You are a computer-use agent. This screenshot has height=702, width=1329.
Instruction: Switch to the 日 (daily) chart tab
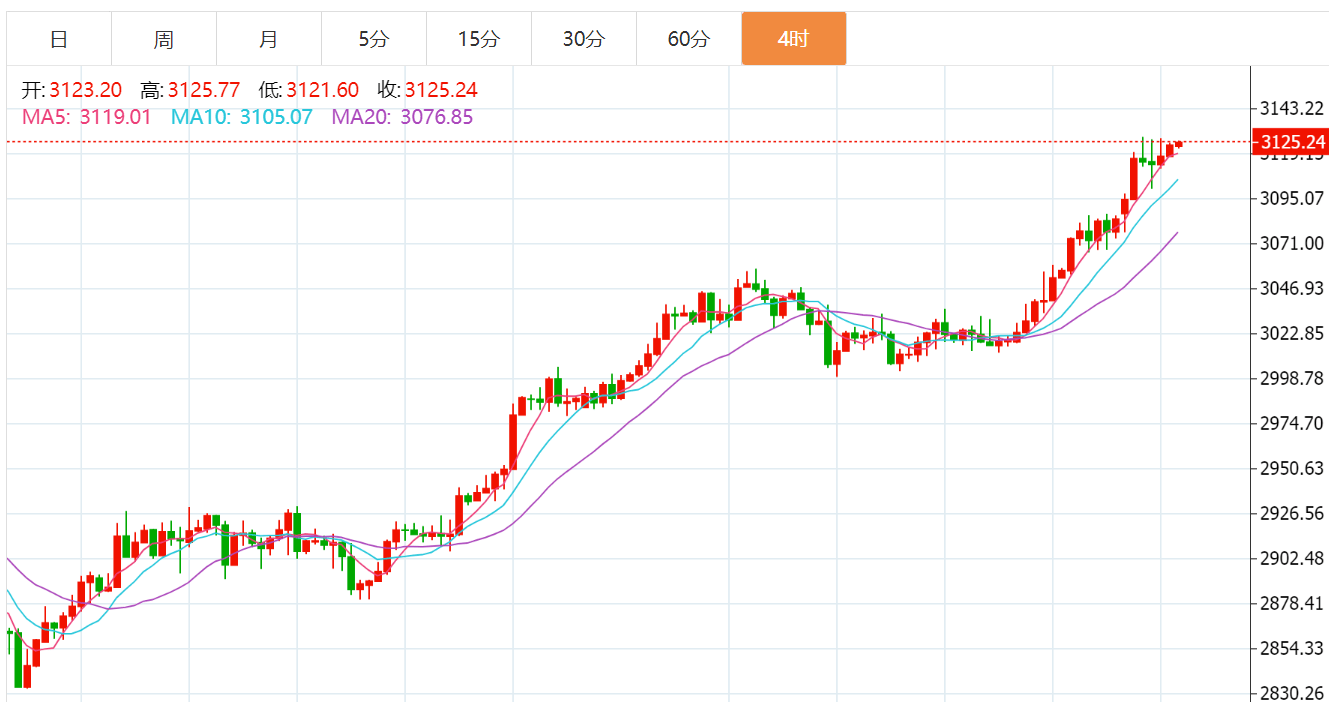pos(59,39)
